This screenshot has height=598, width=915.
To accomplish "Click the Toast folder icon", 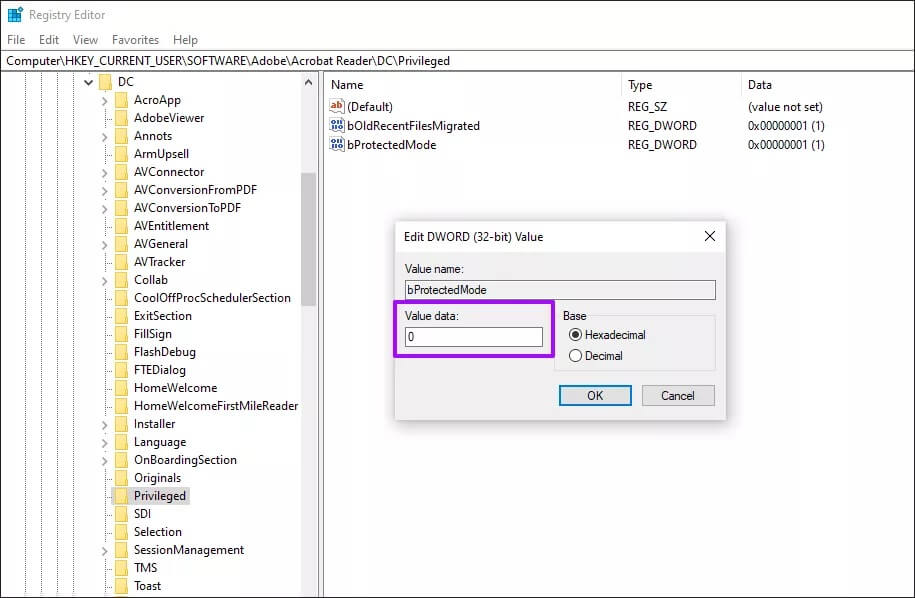I will (121, 586).
